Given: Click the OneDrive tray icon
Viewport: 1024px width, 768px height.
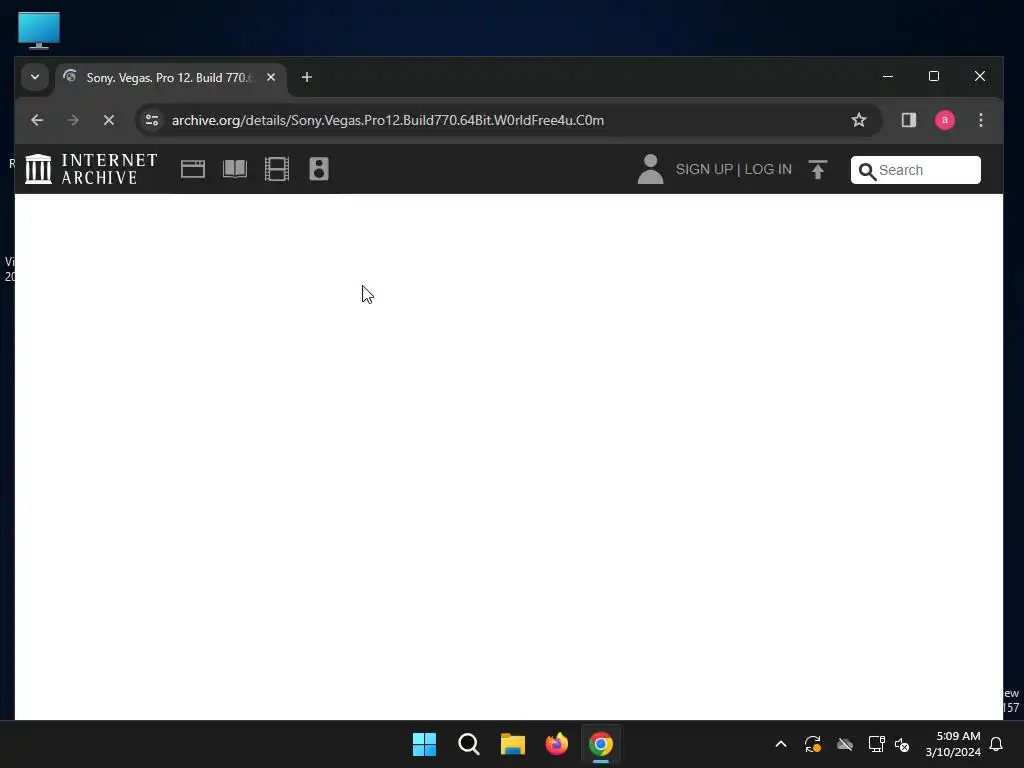Looking at the screenshot, I should [844, 744].
